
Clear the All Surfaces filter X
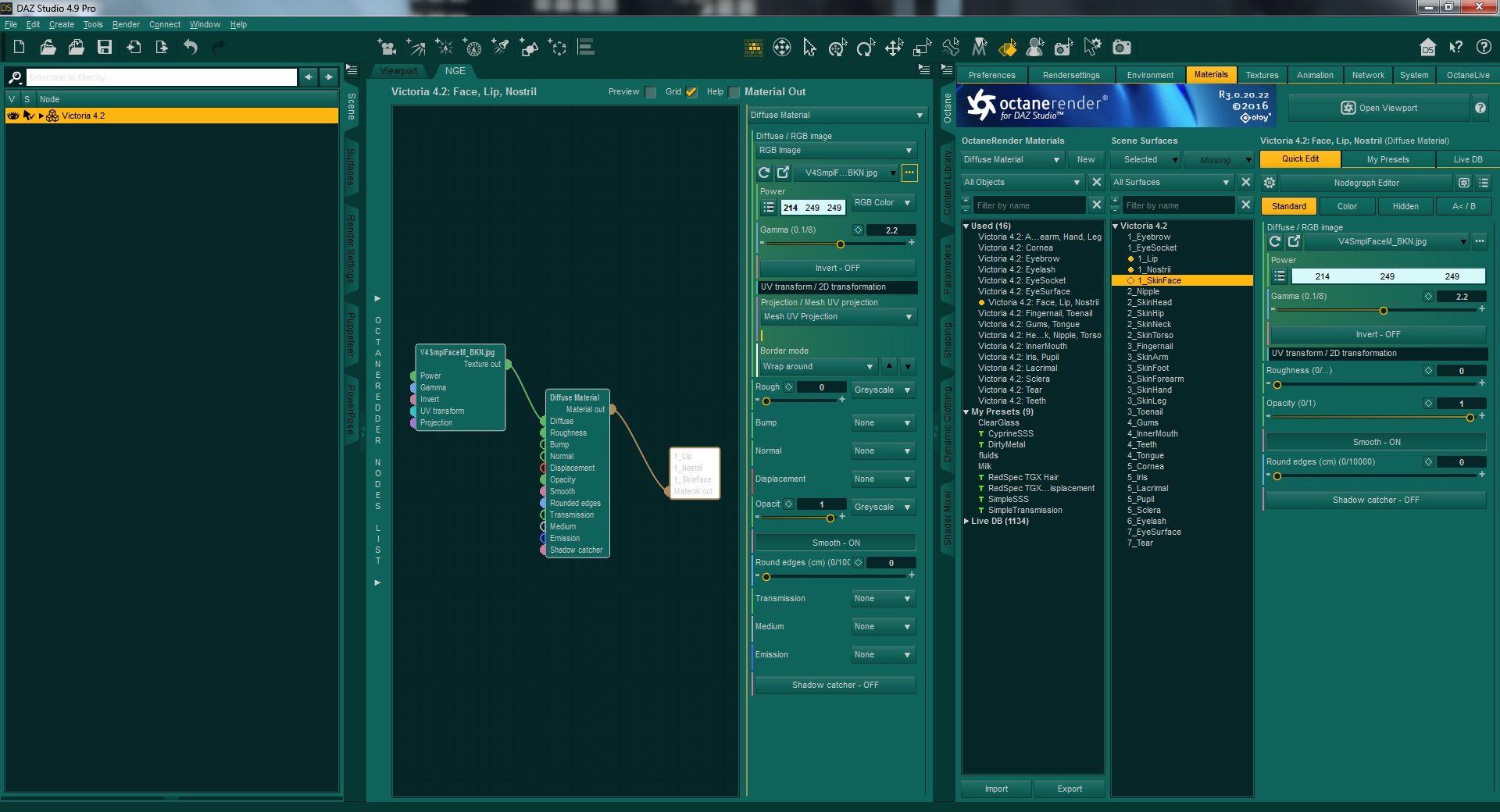(x=1246, y=182)
